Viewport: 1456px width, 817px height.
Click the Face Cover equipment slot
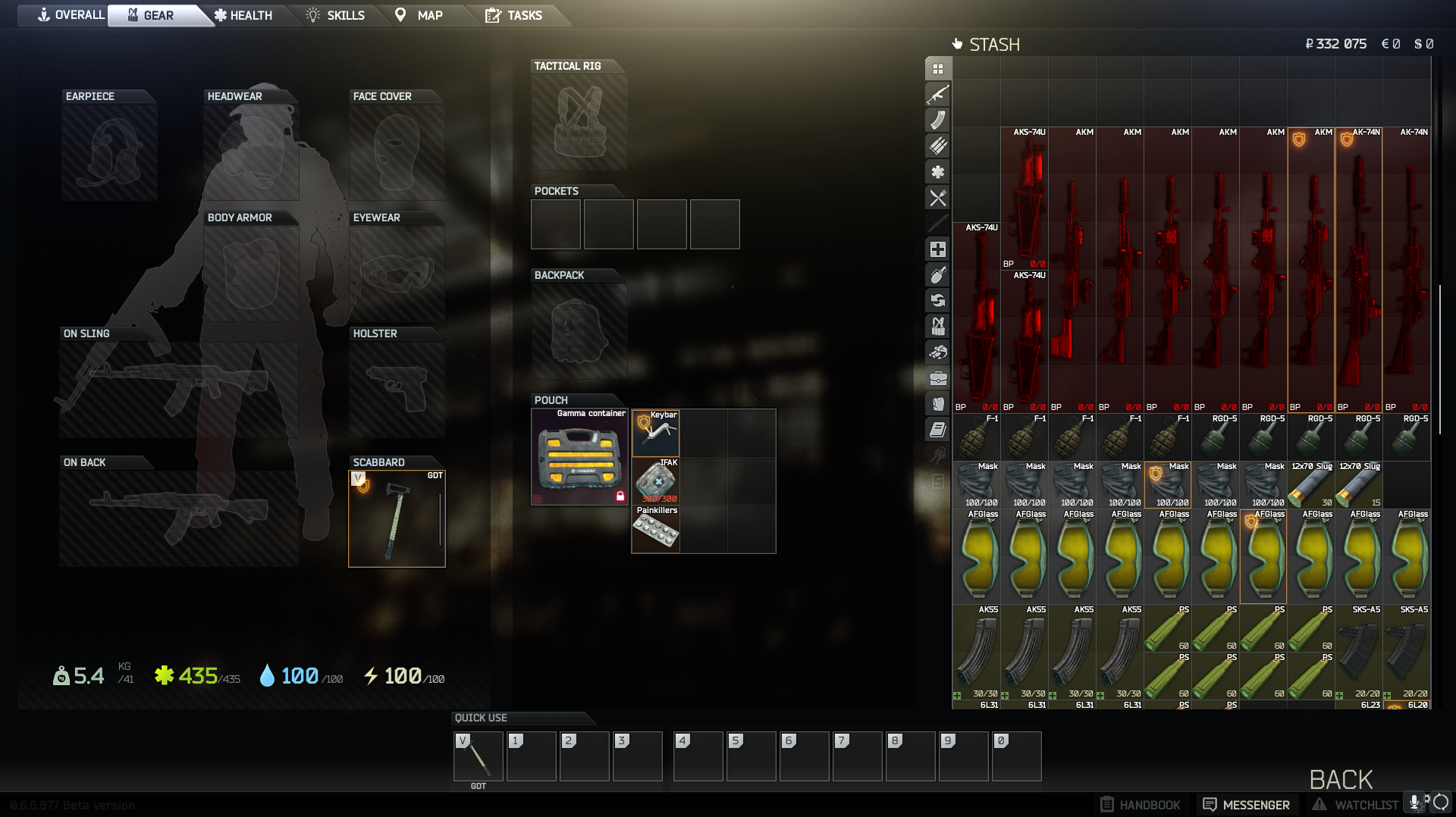pos(397,152)
